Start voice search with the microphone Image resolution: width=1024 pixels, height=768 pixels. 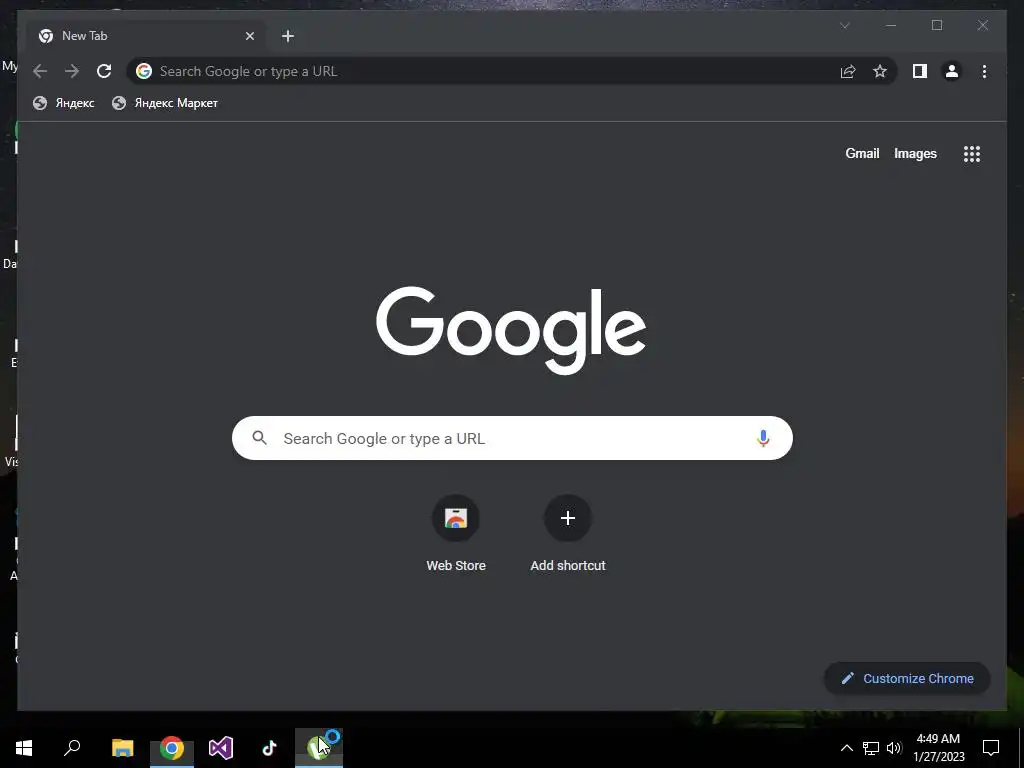click(763, 438)
